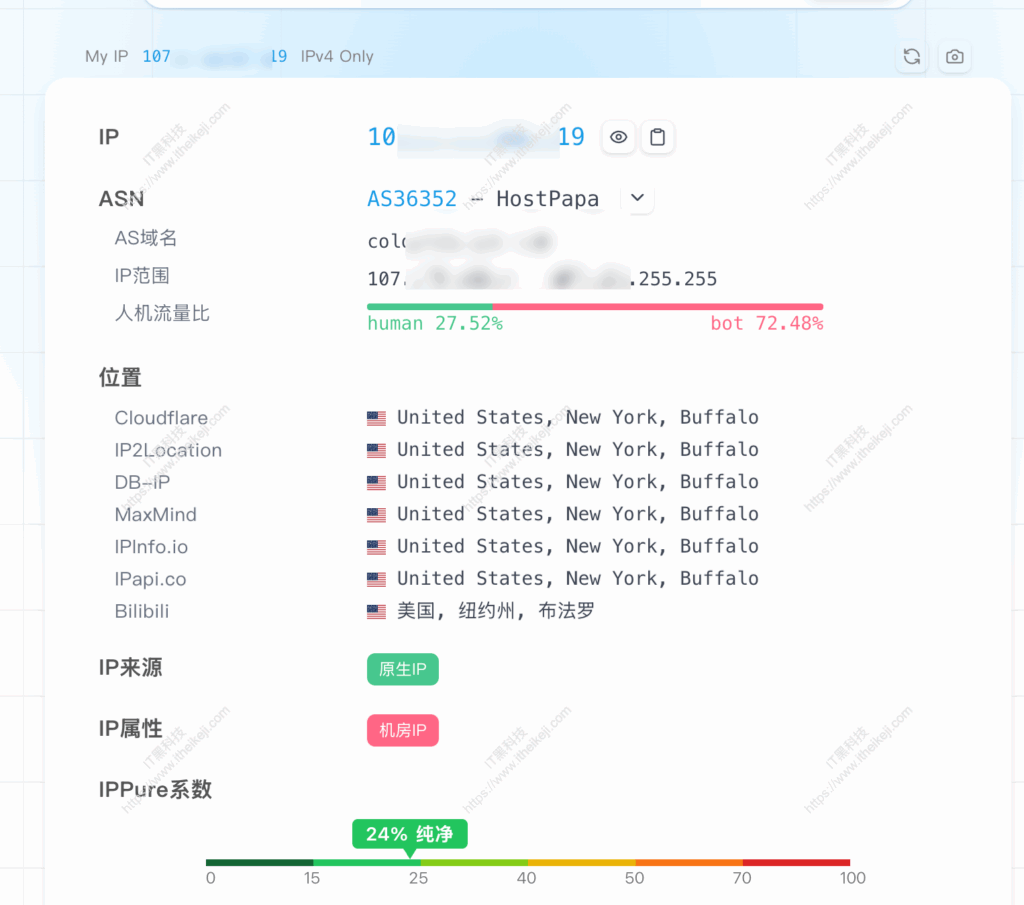Click the 24% 纯净 marker on the gauge

tap(409, 833)
